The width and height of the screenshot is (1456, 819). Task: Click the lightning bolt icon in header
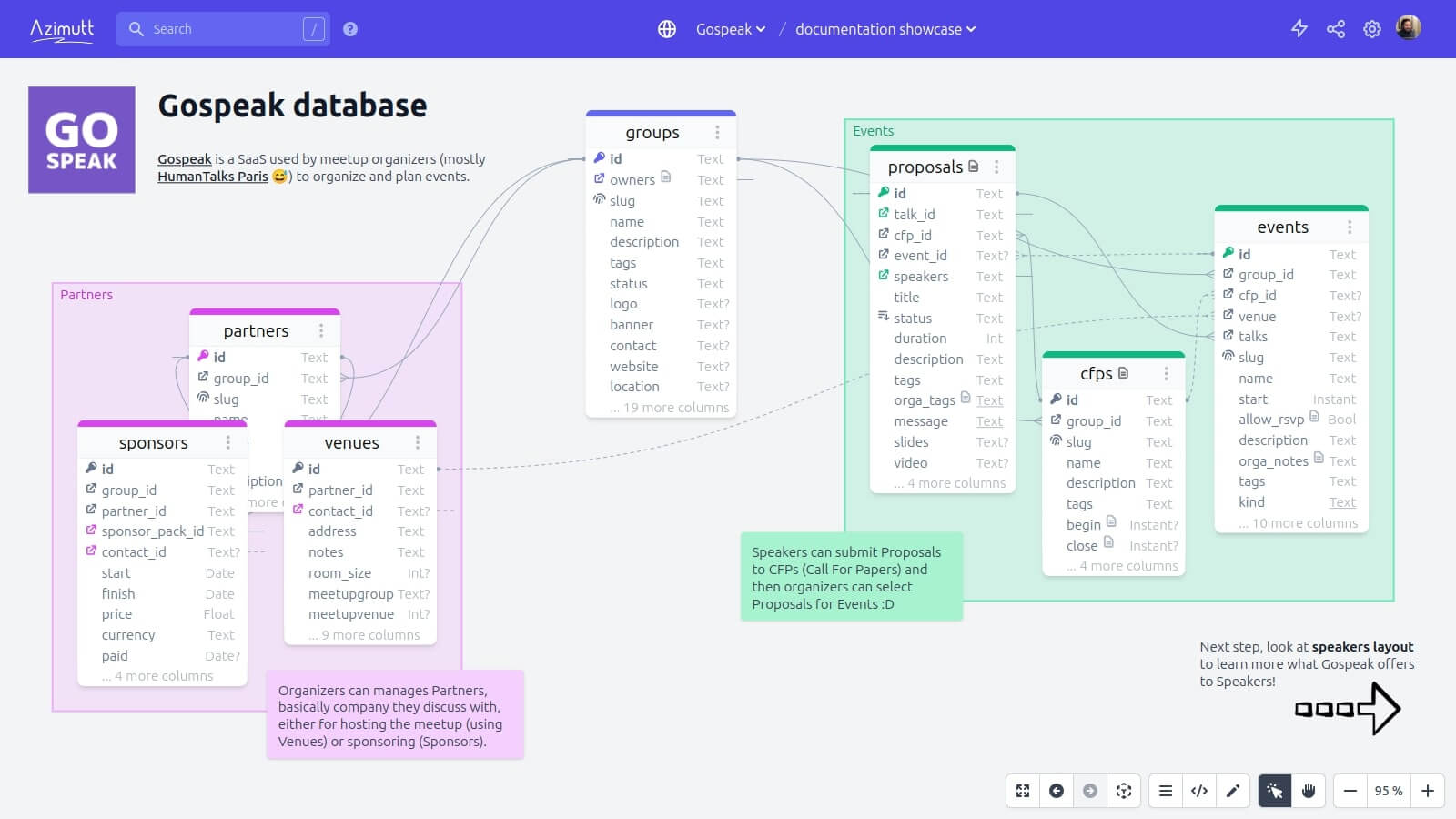(1299, 29)
